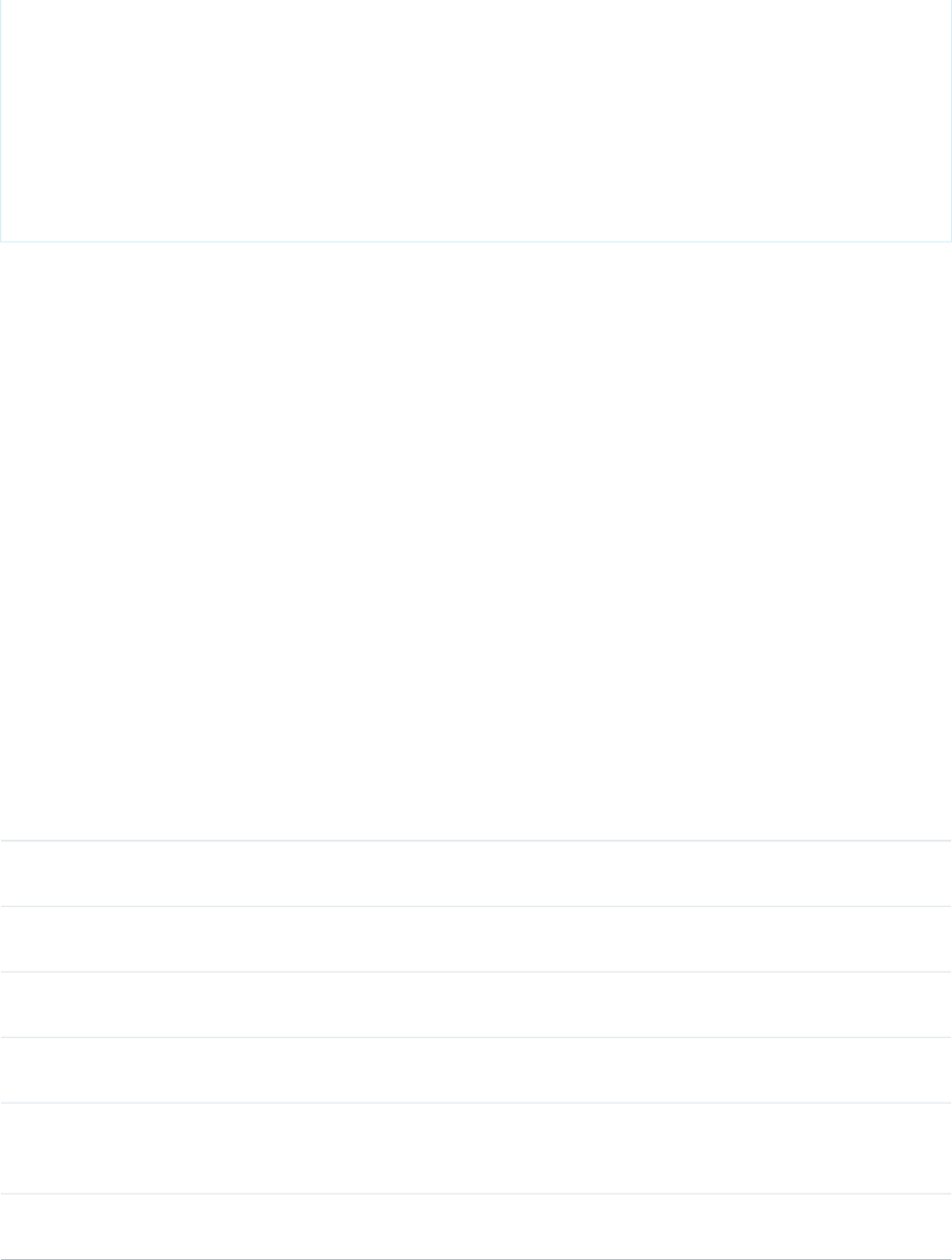
Task: Click the bottom blue border of the table
Action: tap(476, 1259)
